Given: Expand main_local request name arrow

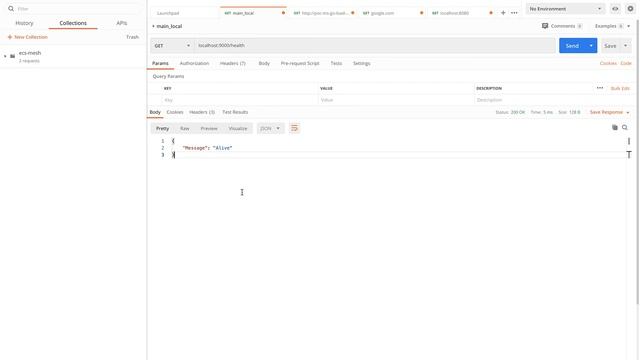Looking at the screenshot, I should (153, 26).
